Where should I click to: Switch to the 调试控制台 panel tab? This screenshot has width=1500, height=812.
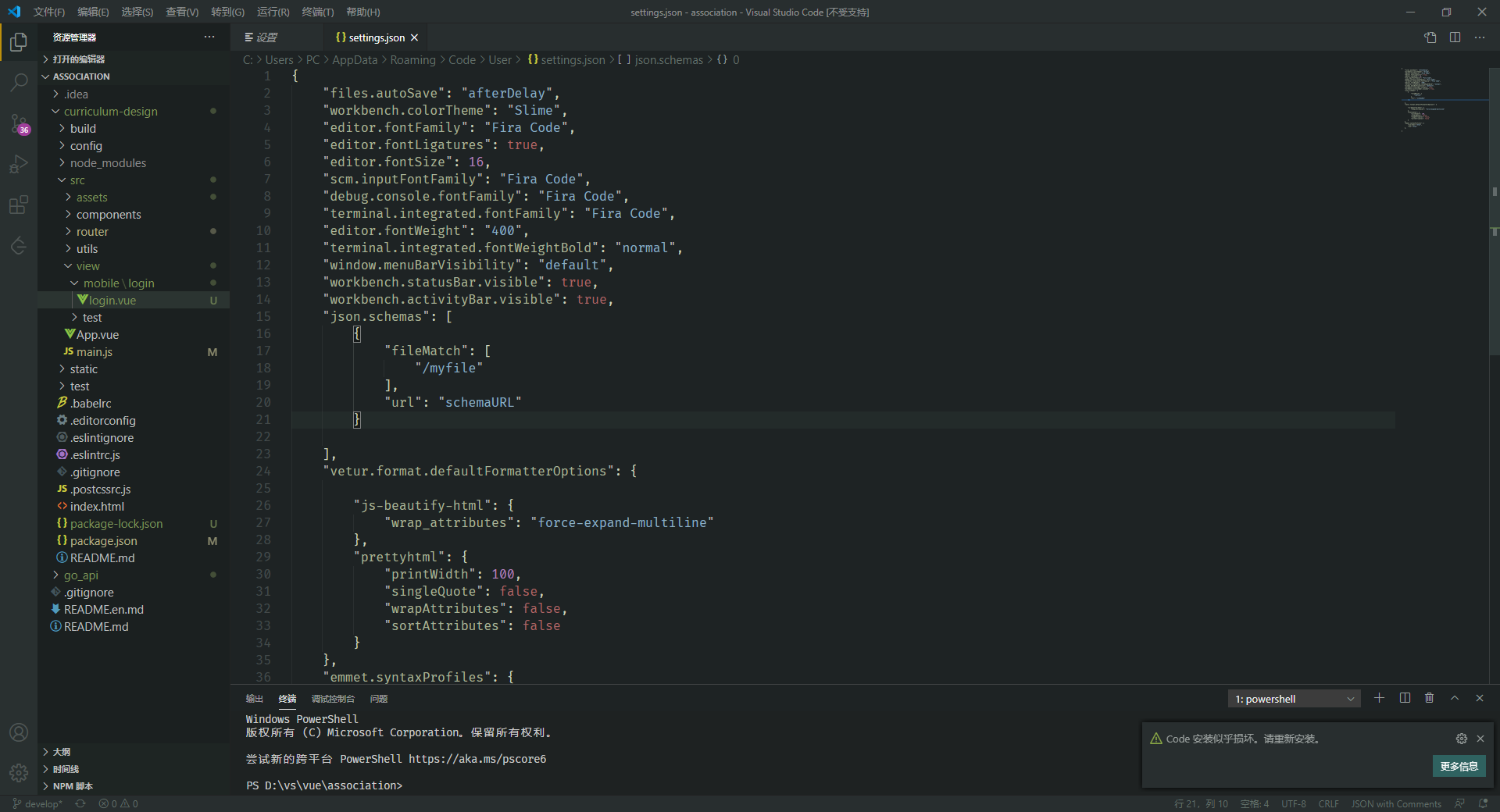tap(333, 699)
